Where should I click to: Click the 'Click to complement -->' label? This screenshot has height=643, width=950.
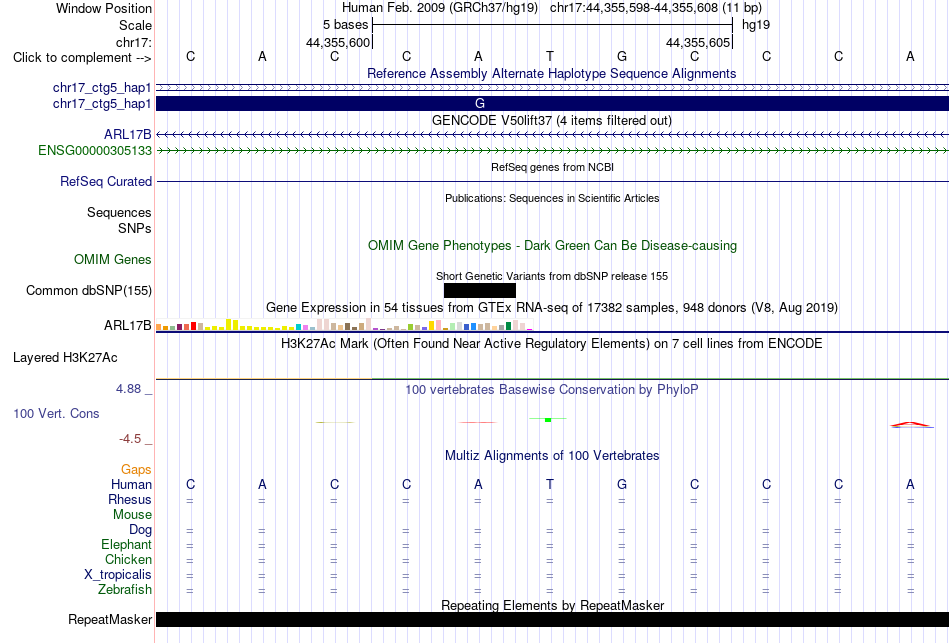[x=82, y=58]
